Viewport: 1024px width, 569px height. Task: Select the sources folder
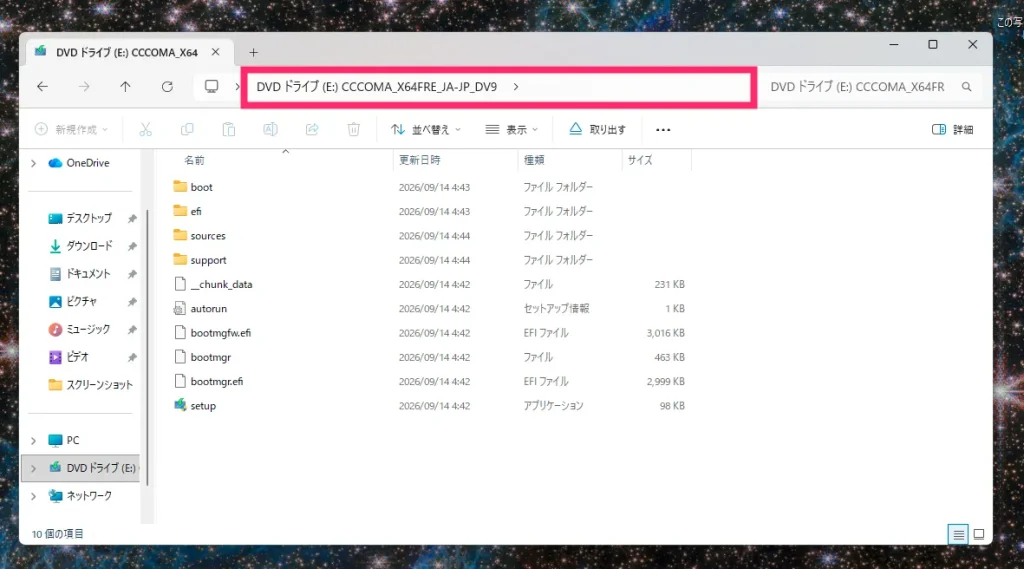tap(208, 235)
